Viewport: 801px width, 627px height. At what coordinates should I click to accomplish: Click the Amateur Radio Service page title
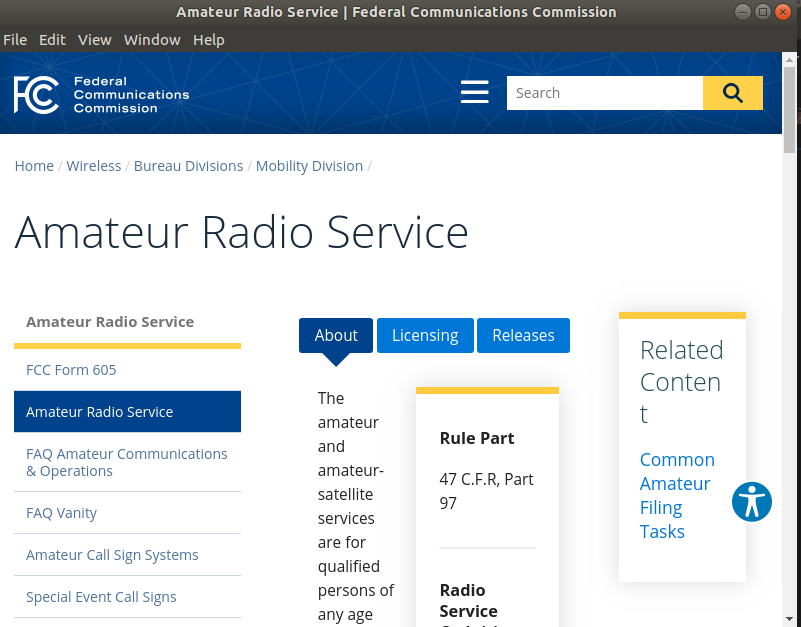pos(241,233)
